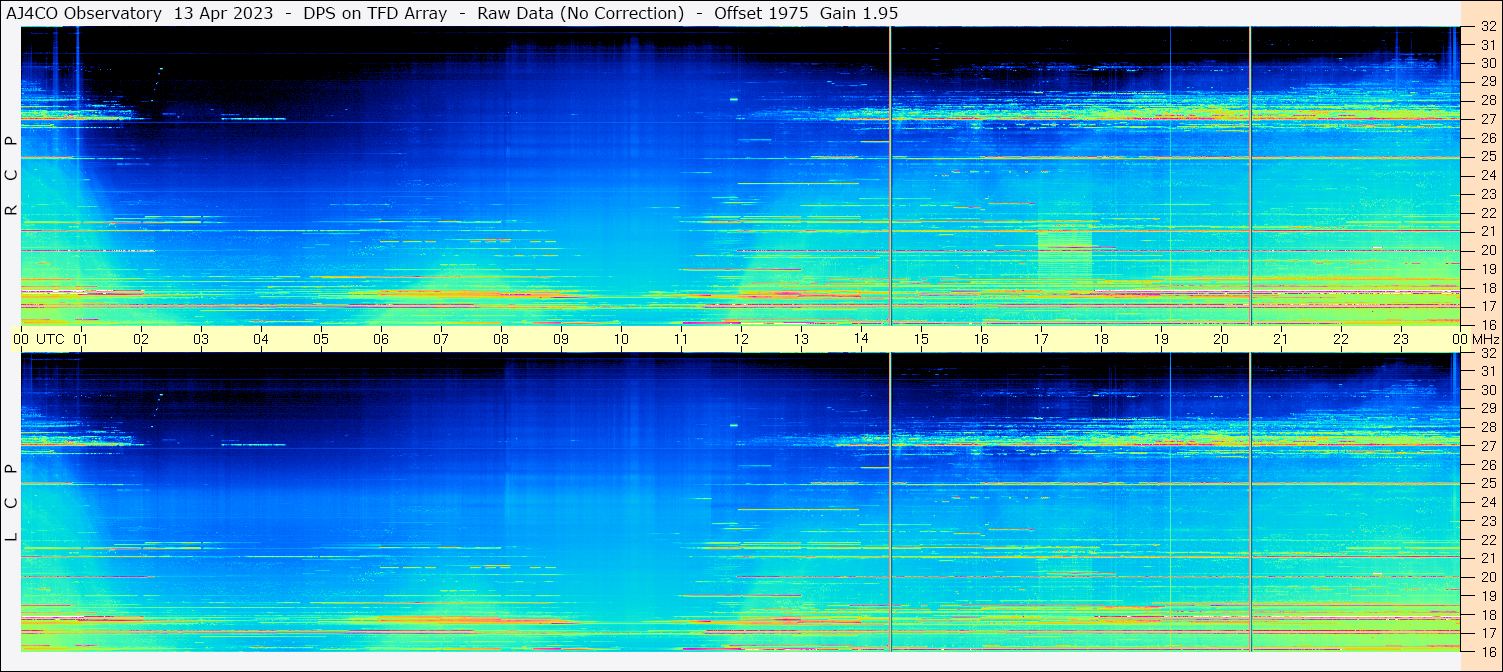Click the 22 MHz label of LCP panel
1503x672 pixels.
pos(1488,540)
